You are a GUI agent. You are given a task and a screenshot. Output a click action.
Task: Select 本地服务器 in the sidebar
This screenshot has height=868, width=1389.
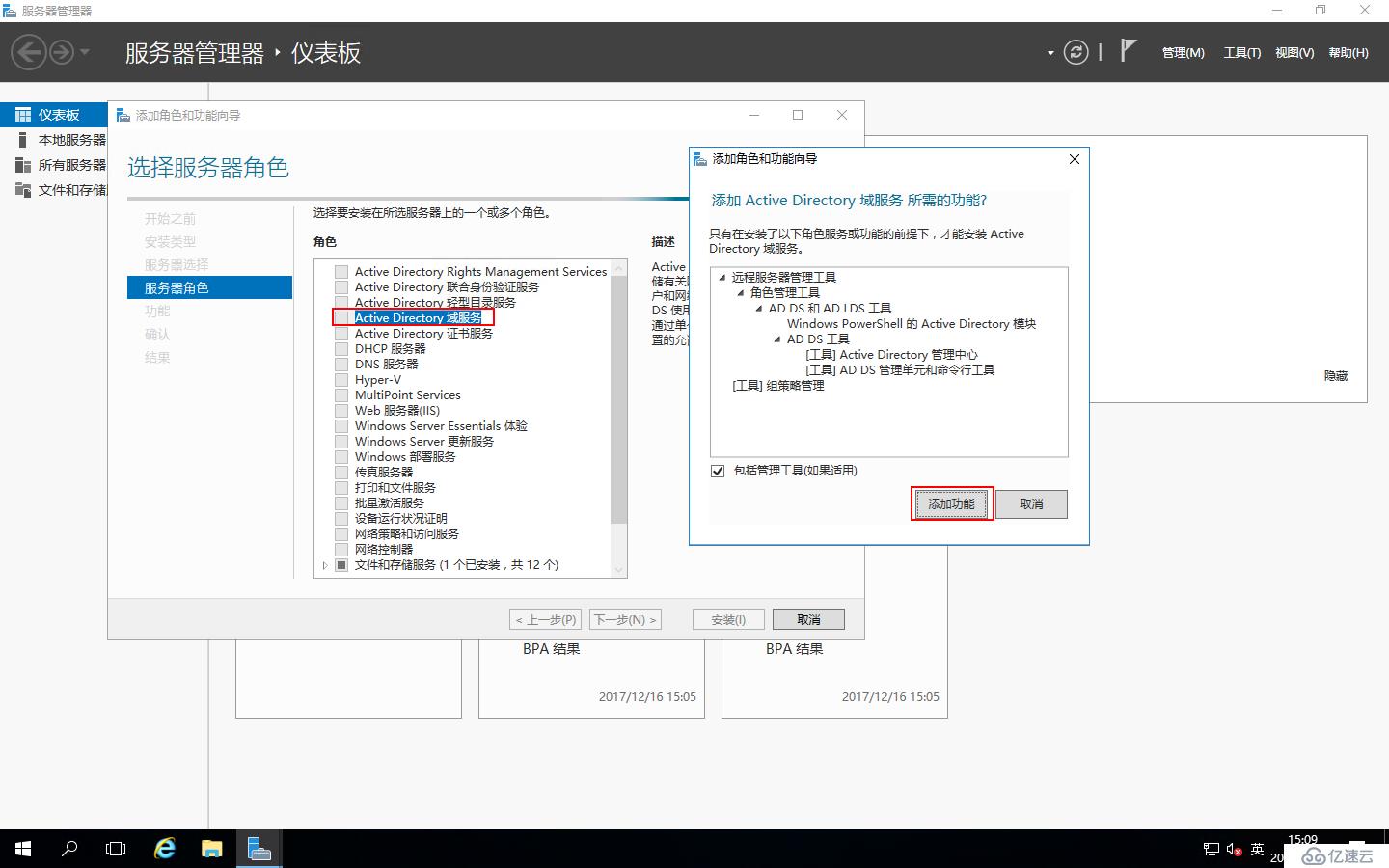(x=54, y=140)
